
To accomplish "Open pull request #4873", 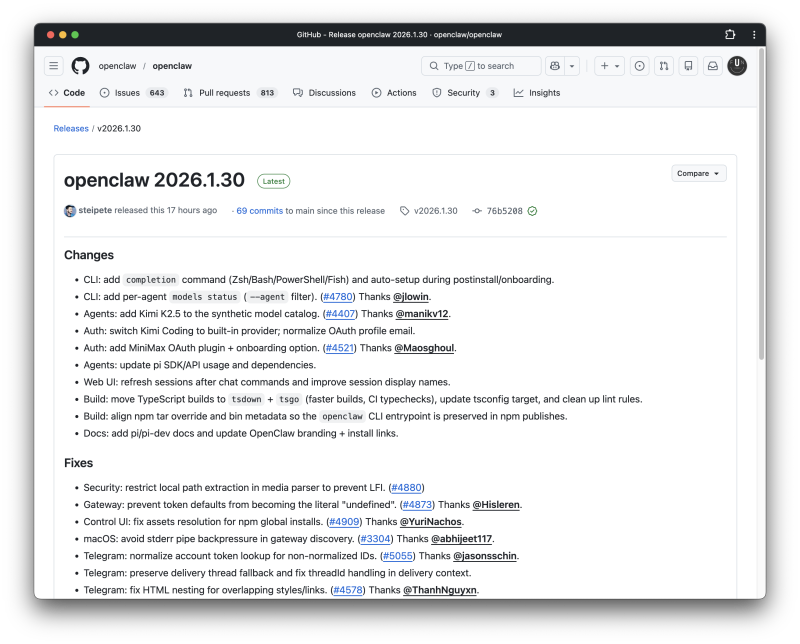I will pos(417,505).
